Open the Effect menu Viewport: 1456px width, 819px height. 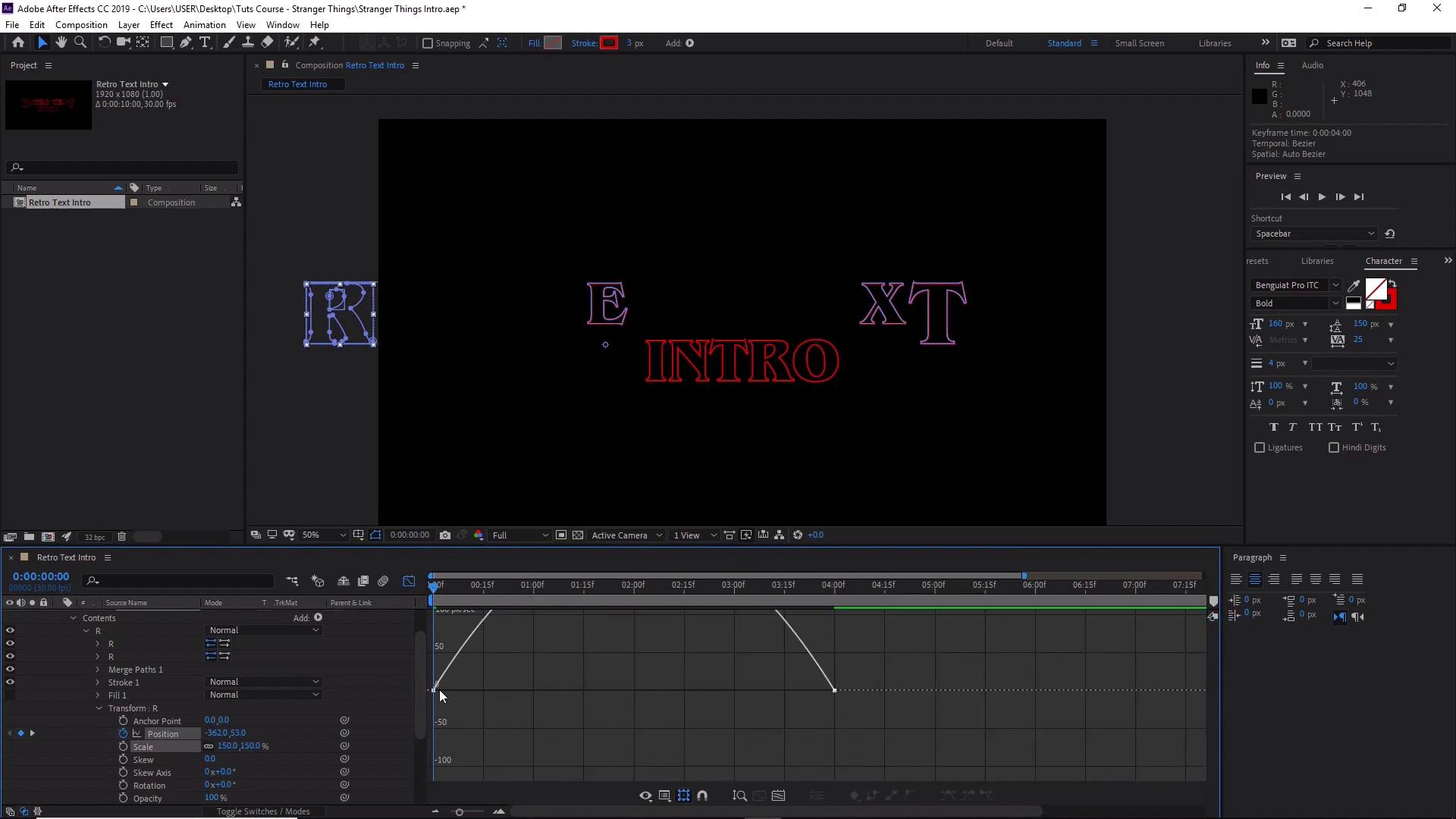click(x=161, y=25)
